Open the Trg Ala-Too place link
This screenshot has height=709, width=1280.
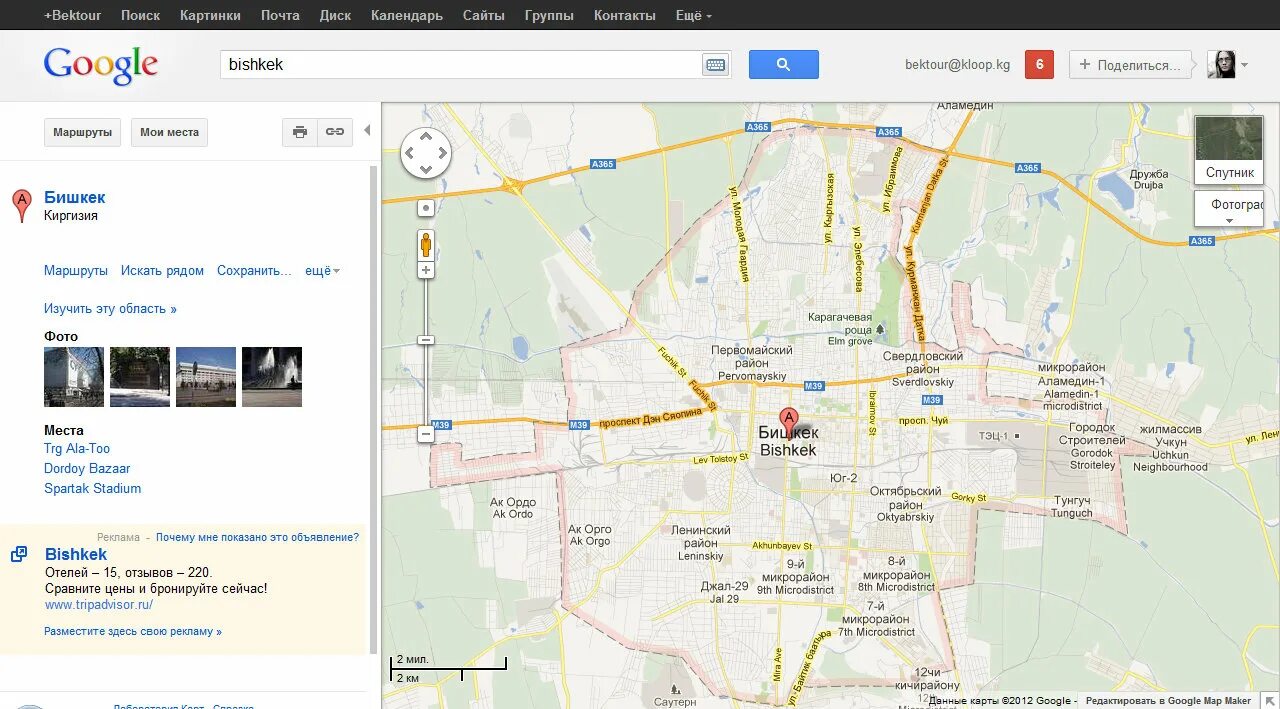point(77,449)
